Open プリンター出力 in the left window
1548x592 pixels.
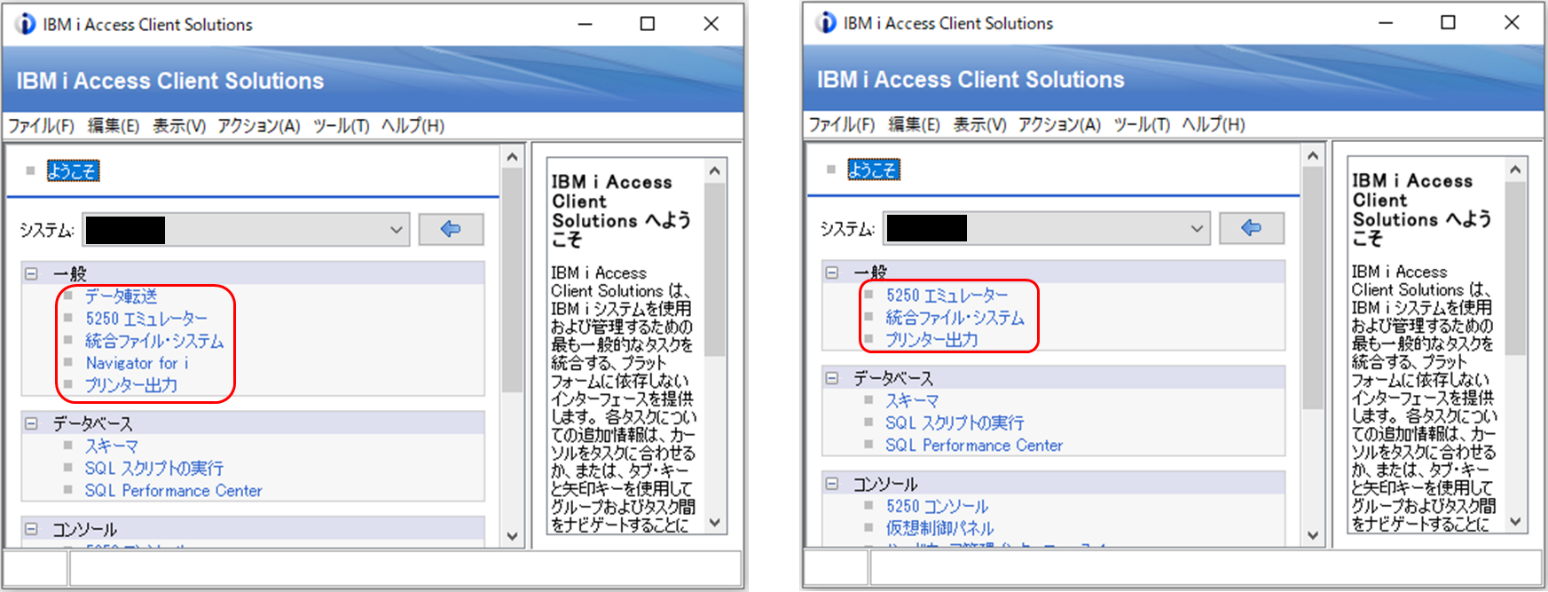coord(131,385)
